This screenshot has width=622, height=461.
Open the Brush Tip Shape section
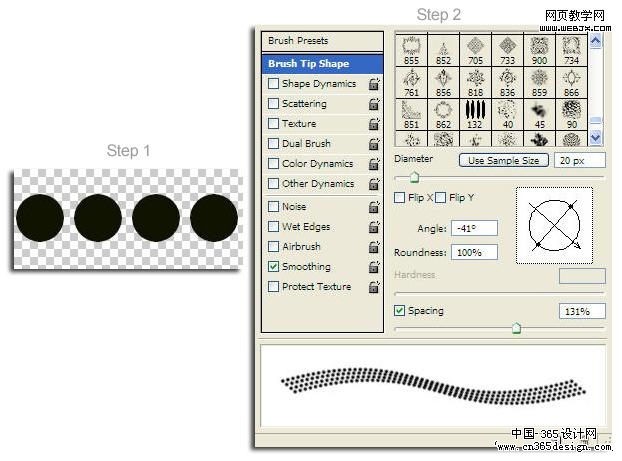click(322, 63)
